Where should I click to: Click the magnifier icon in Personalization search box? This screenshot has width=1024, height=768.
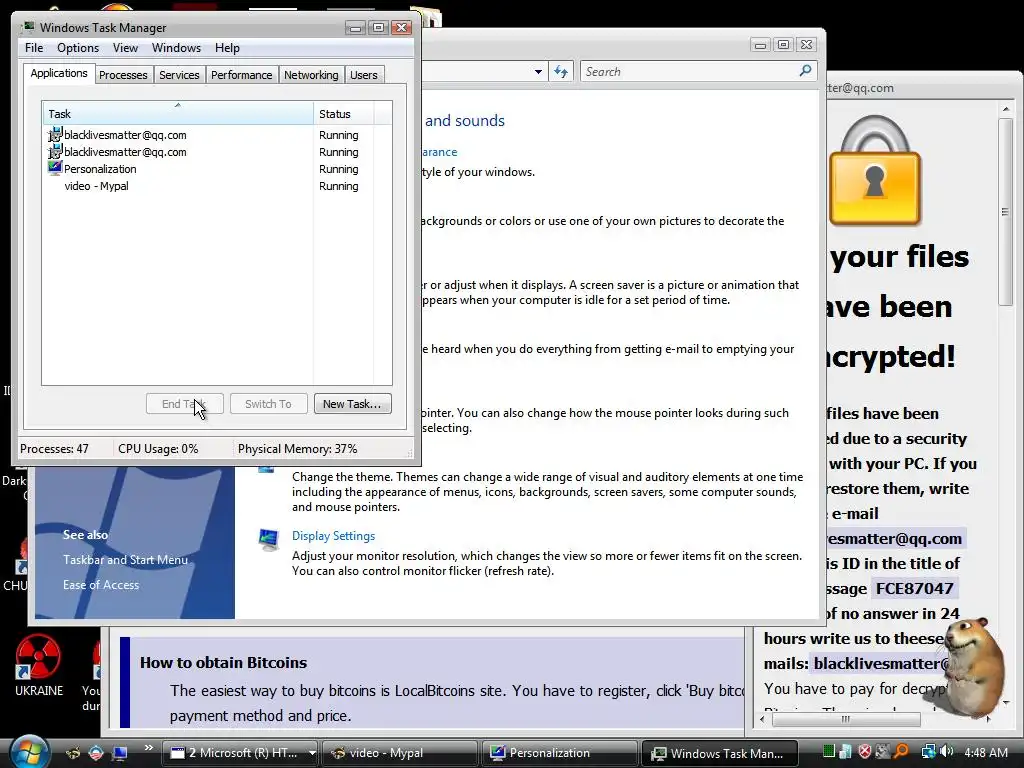coord(805,71)
